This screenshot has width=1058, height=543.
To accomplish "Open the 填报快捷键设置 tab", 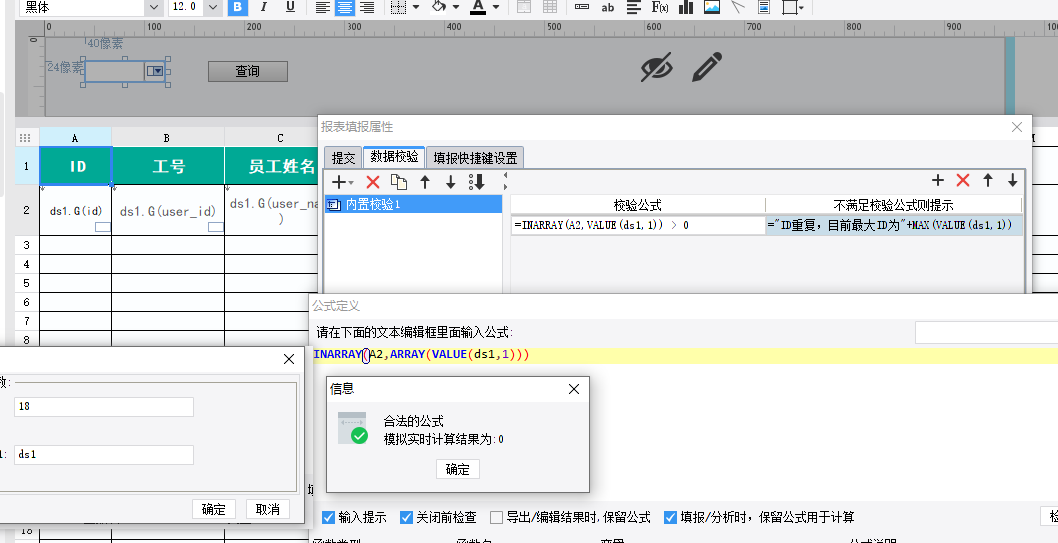I will pyautogui.click(x=475, y=158).
